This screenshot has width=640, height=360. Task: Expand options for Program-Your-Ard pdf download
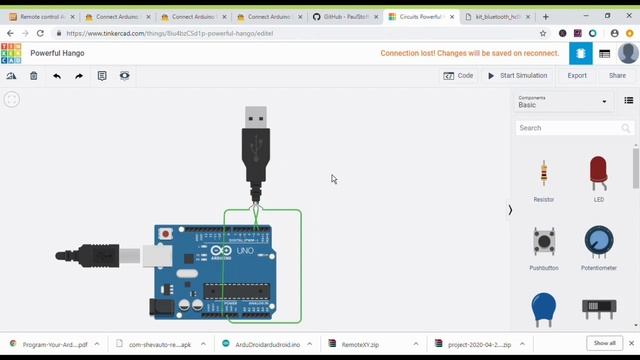point(97,344)
